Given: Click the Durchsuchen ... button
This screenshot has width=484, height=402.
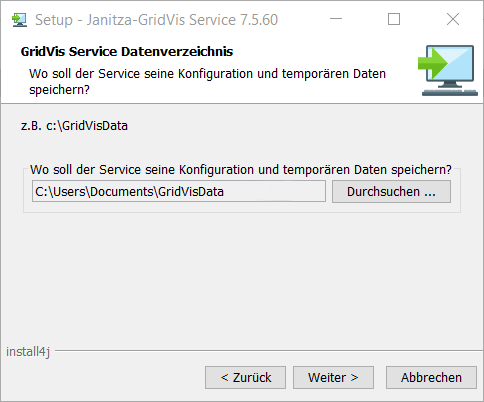Looking at the screenshot, I should pos(391,192).
